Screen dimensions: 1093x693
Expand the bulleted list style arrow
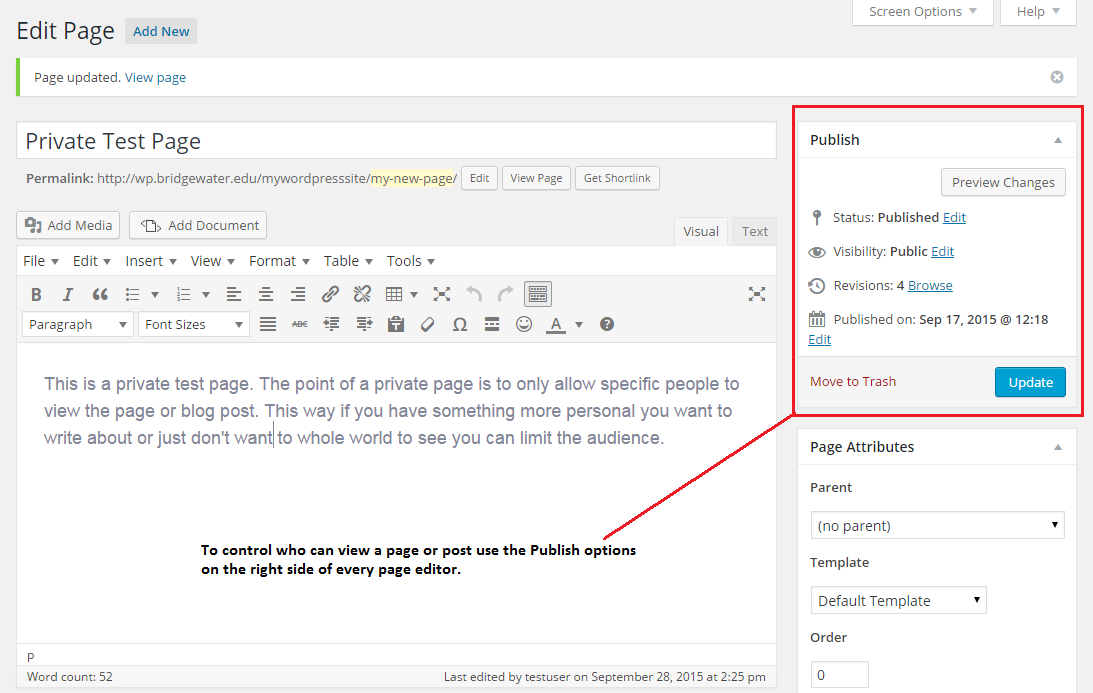click(x=155, y=294)
